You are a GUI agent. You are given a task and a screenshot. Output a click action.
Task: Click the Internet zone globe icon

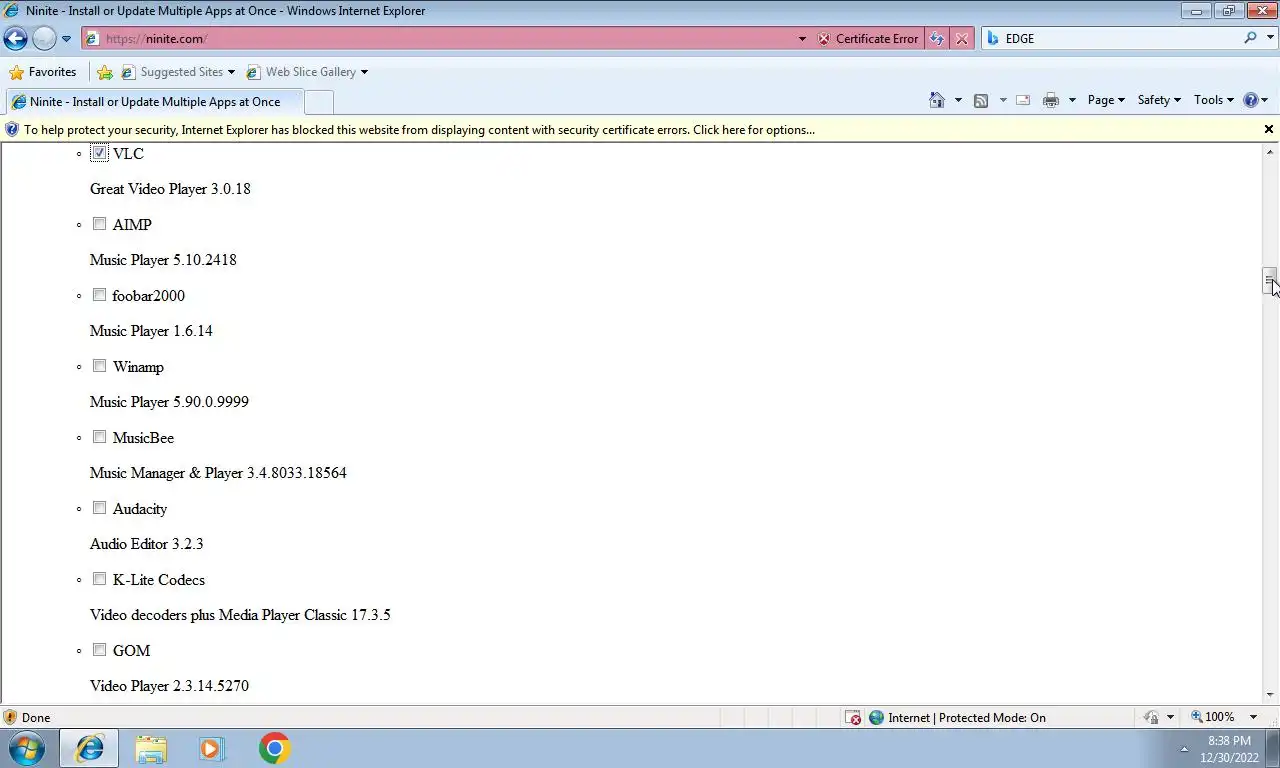click(876, 718)
